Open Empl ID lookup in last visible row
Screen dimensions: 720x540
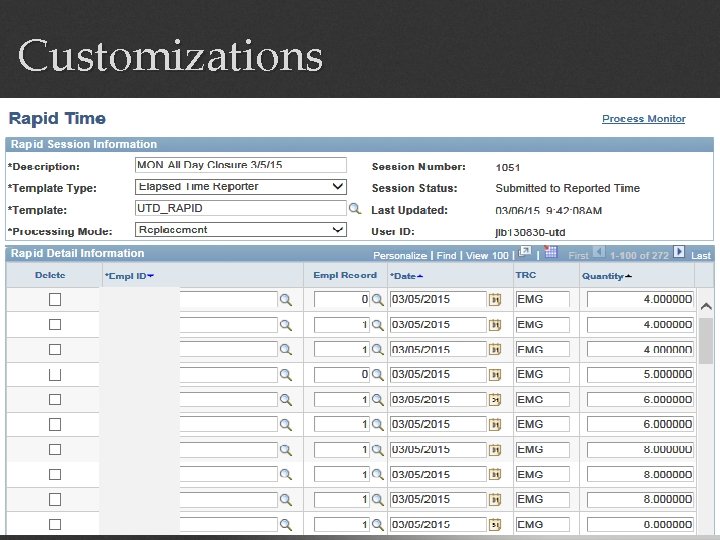coord(285,524)
